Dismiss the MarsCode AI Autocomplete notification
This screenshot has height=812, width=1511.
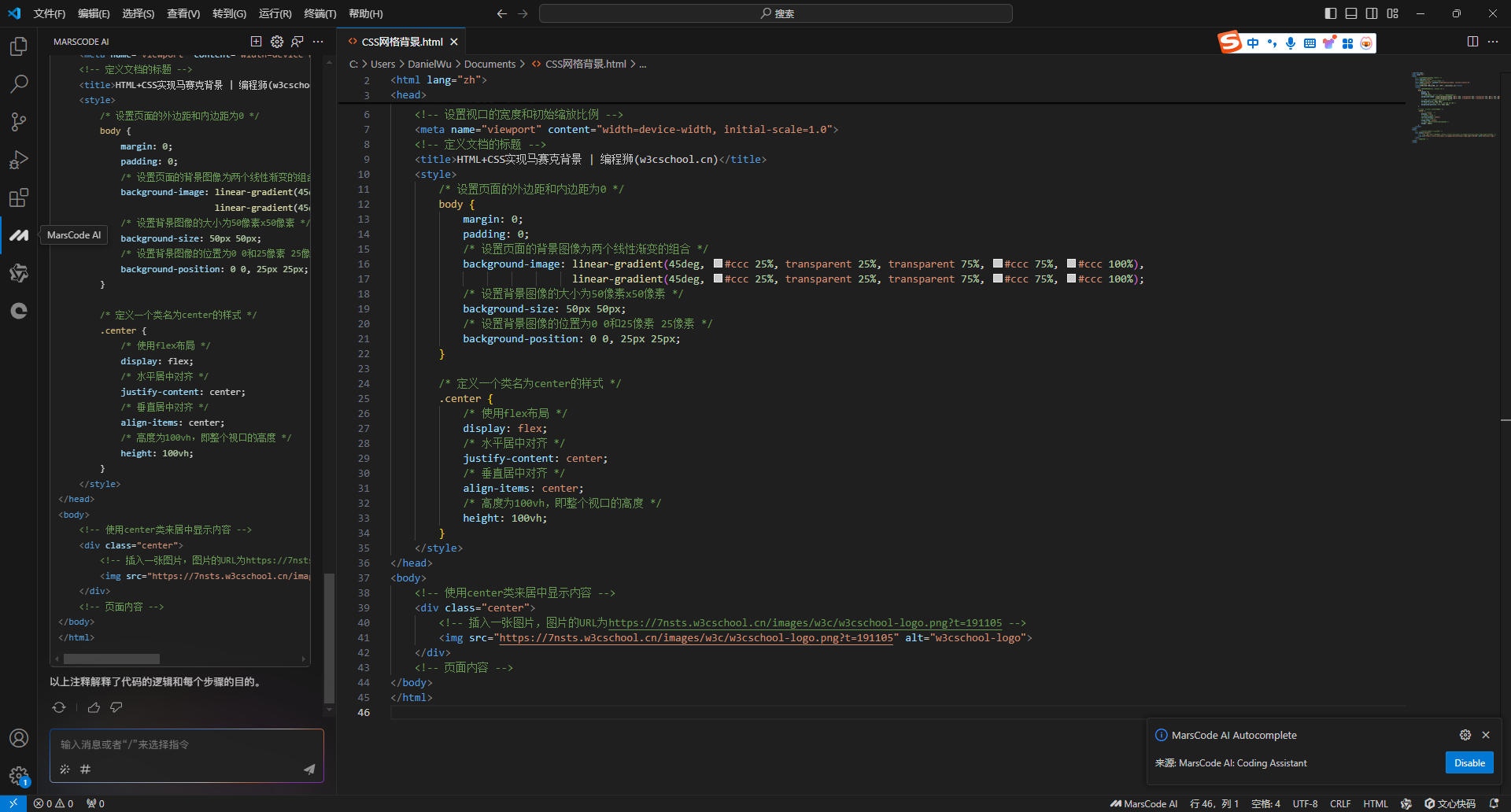[1486, 735]
